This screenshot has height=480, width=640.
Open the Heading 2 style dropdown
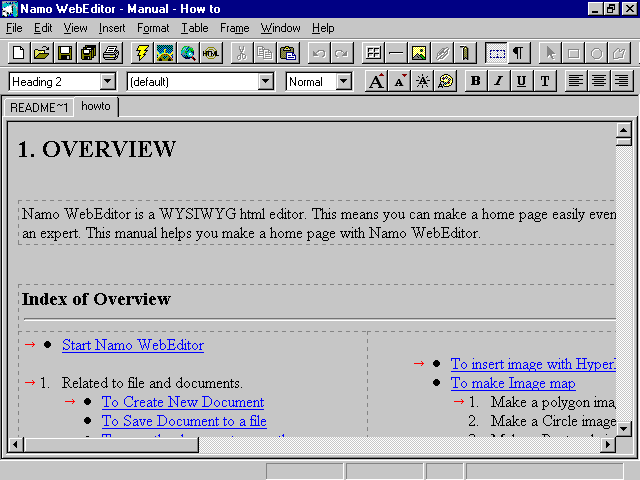coord(108,81)
